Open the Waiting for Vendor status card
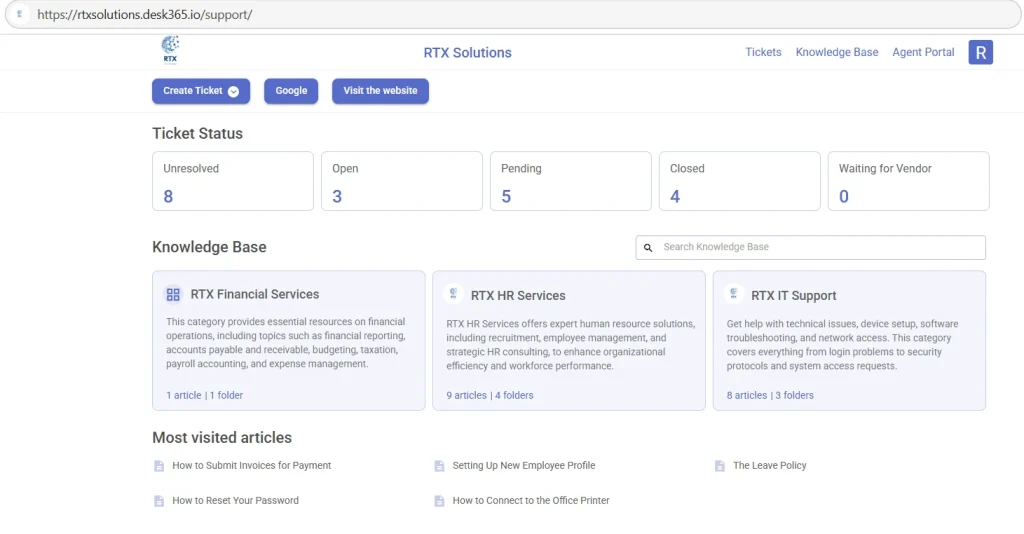 pos(908,181)
